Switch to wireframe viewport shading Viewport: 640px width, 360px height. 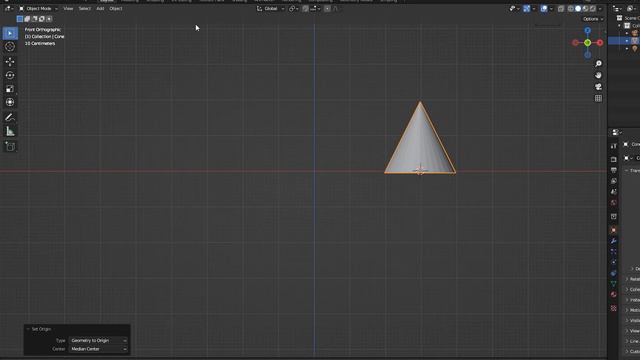tap(571, 9)
